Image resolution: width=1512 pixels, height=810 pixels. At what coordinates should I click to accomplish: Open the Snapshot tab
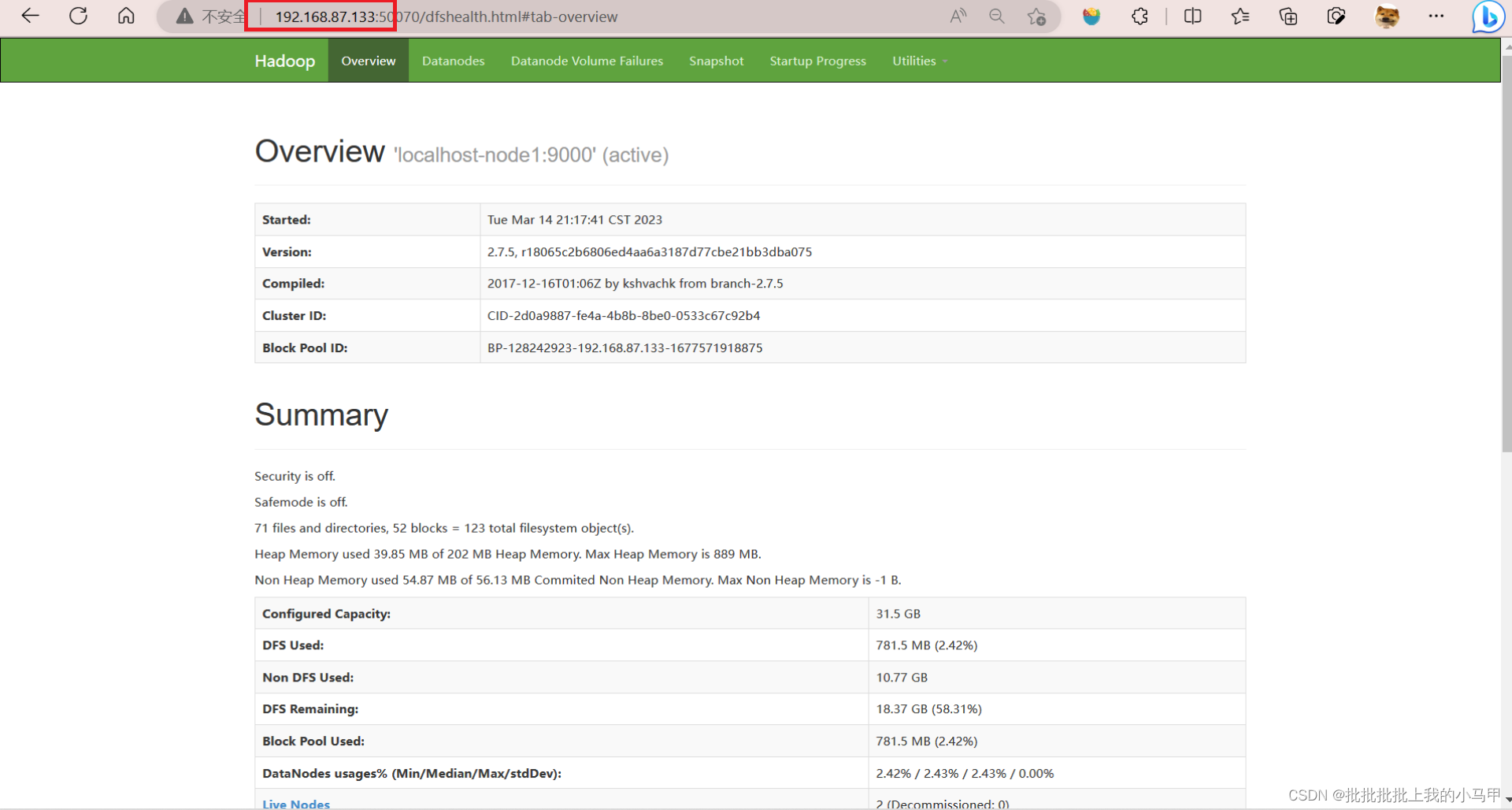[x=716, y=61]
